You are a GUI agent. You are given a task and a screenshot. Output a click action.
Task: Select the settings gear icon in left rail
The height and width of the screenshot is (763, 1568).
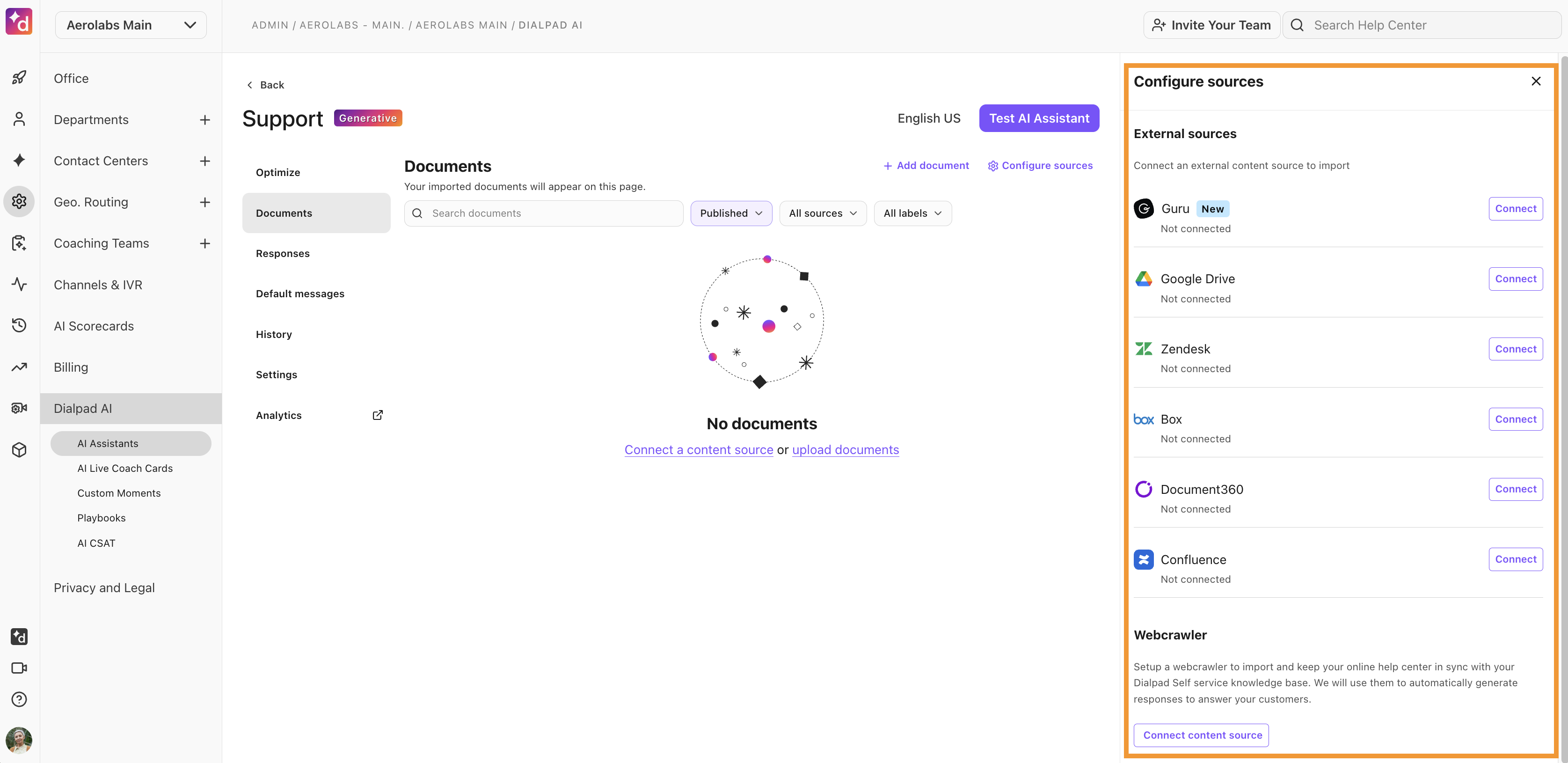tap(19, 202)
